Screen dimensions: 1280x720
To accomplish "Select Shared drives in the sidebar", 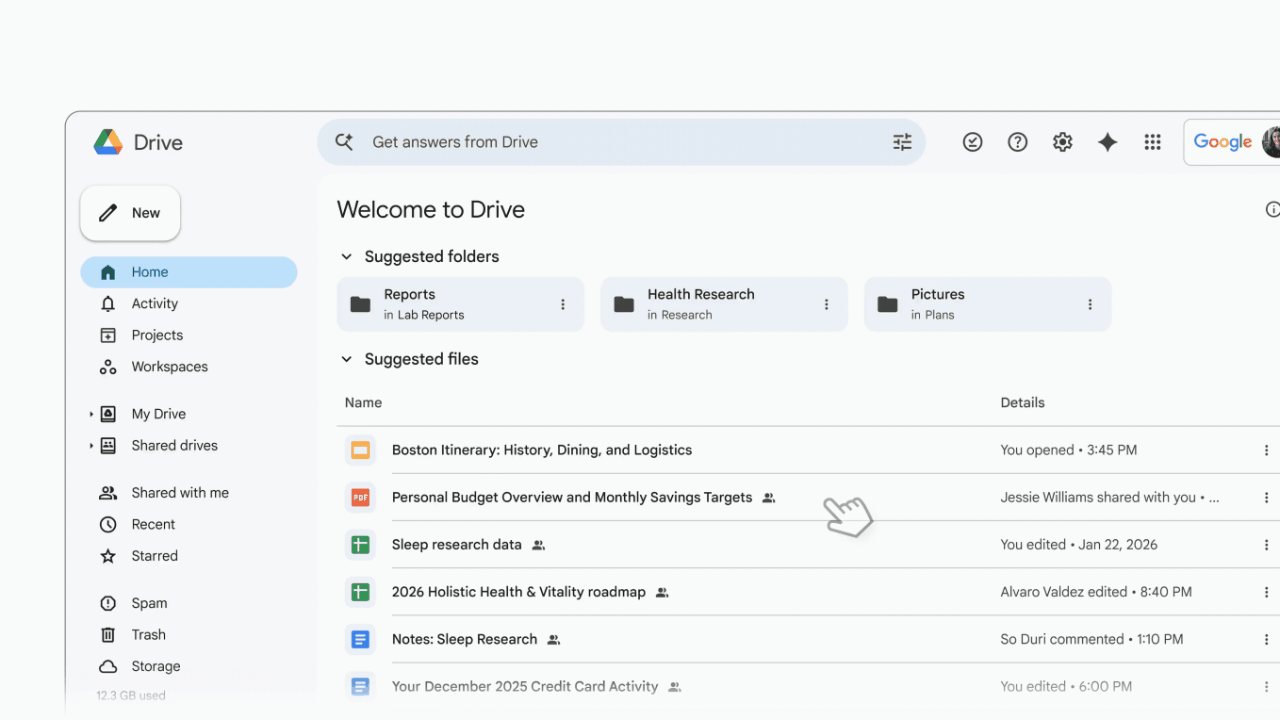I will tap(174, 446).
